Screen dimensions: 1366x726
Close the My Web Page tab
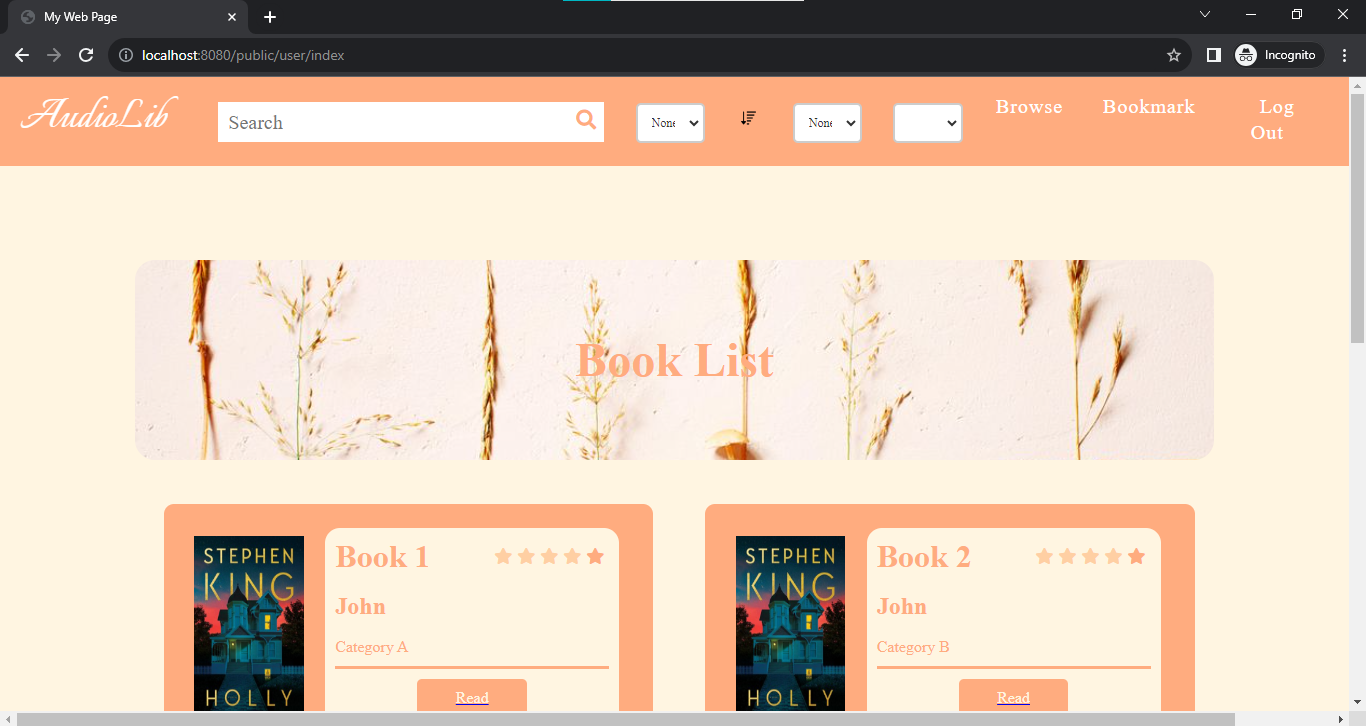tap(232, 17)
